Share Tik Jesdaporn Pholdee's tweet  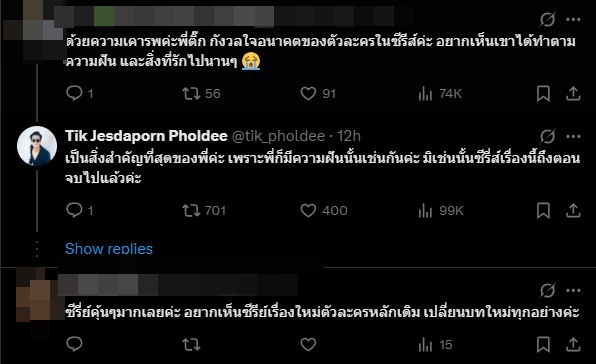[573, 210]
